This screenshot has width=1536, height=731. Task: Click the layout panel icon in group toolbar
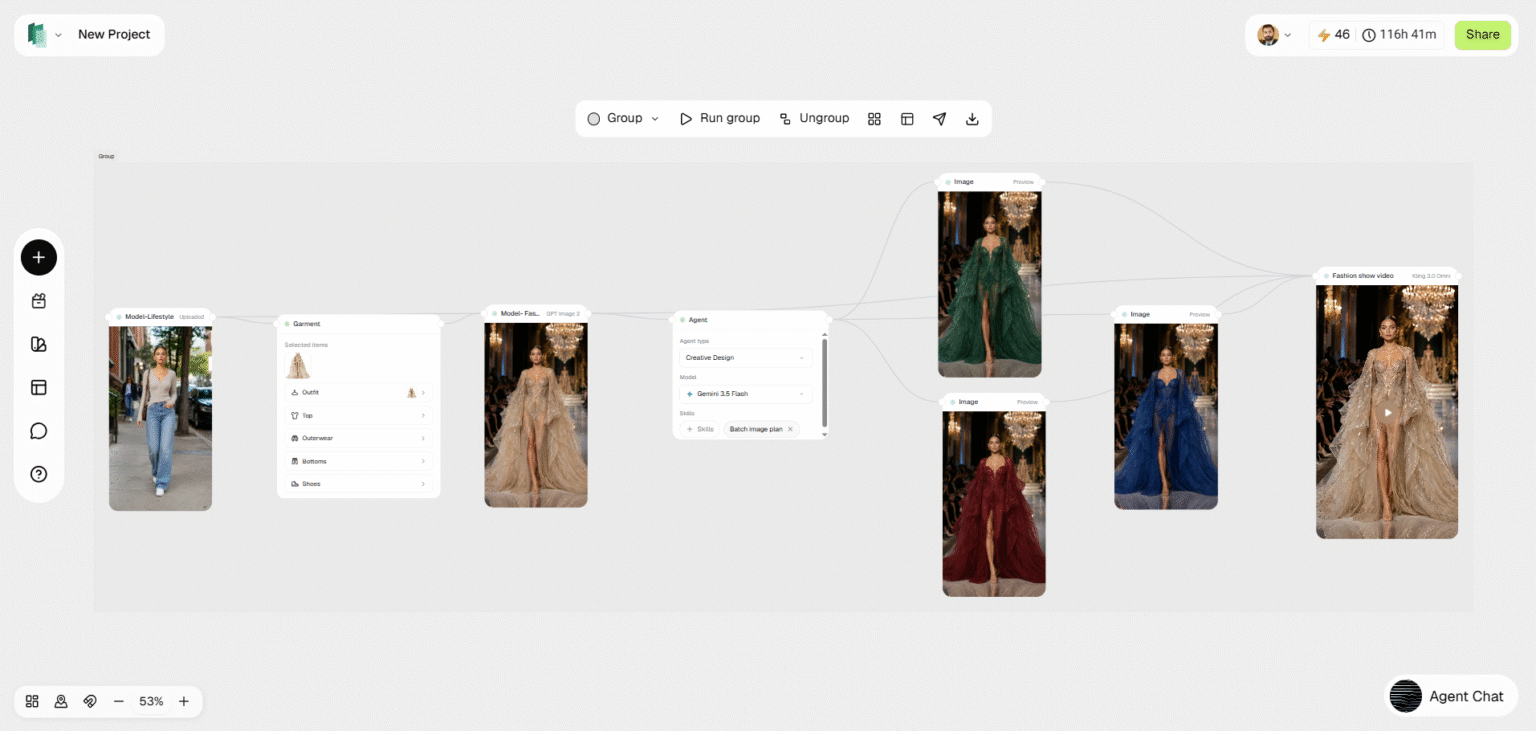tap(907, 119)
